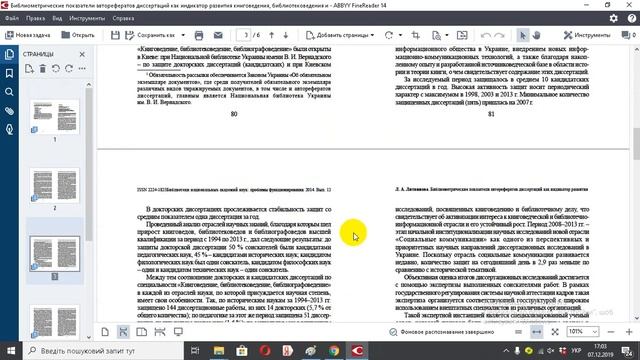Screen dimensions: 640x360
Task: Add a page in the Pages panel
Action: coord(29,69)
